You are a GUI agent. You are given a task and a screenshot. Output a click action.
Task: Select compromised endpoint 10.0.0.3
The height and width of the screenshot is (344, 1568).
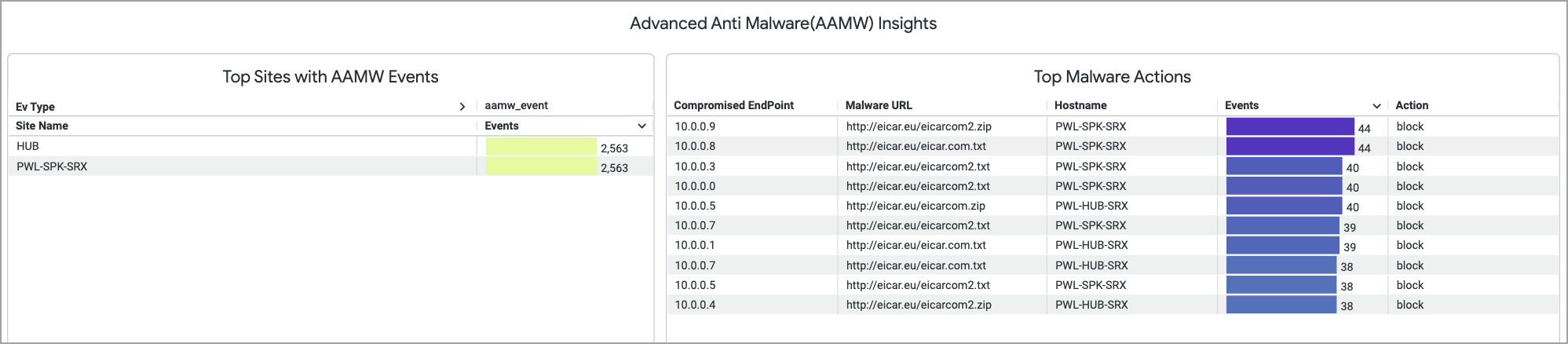pos(695,167)
